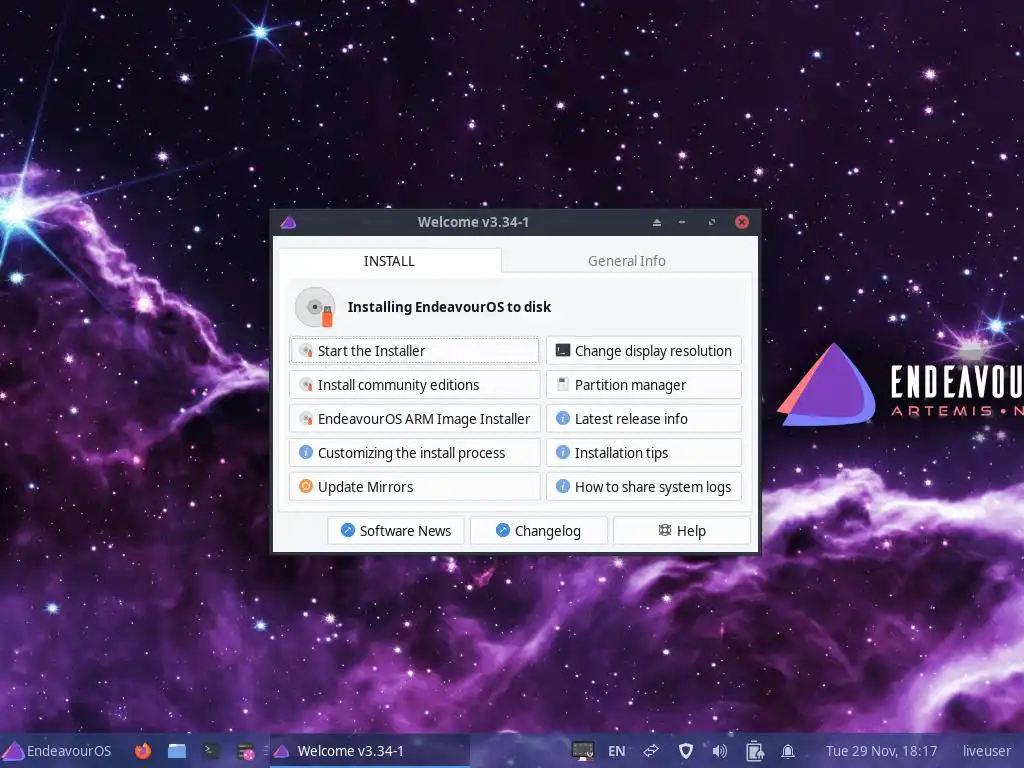Open the volume control tray icon

[x=719, y=751]
